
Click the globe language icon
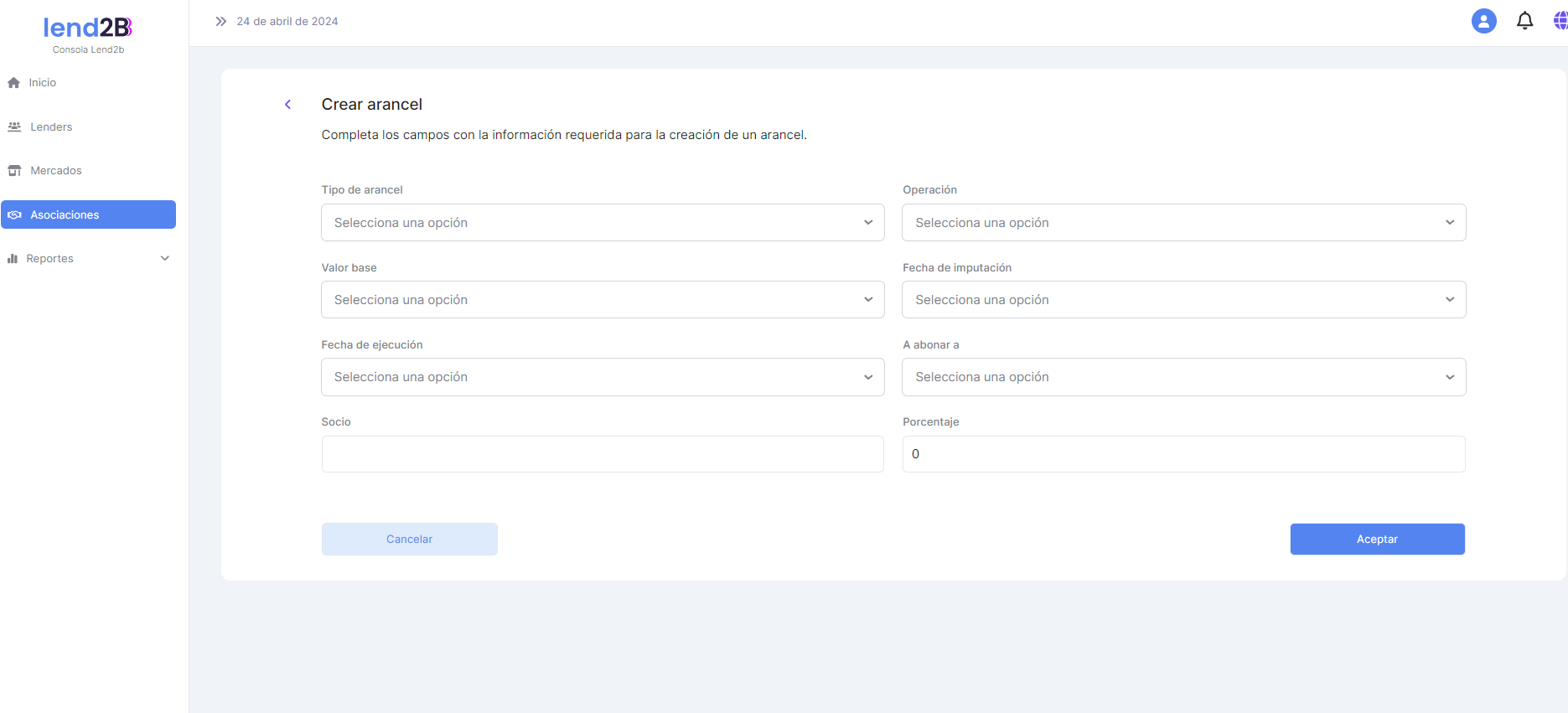(1560, 21)
